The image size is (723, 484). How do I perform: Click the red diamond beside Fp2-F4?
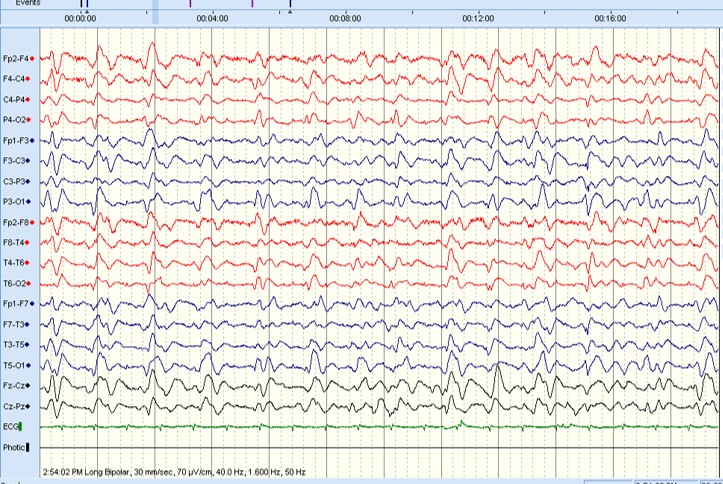[x=32, y=59]
